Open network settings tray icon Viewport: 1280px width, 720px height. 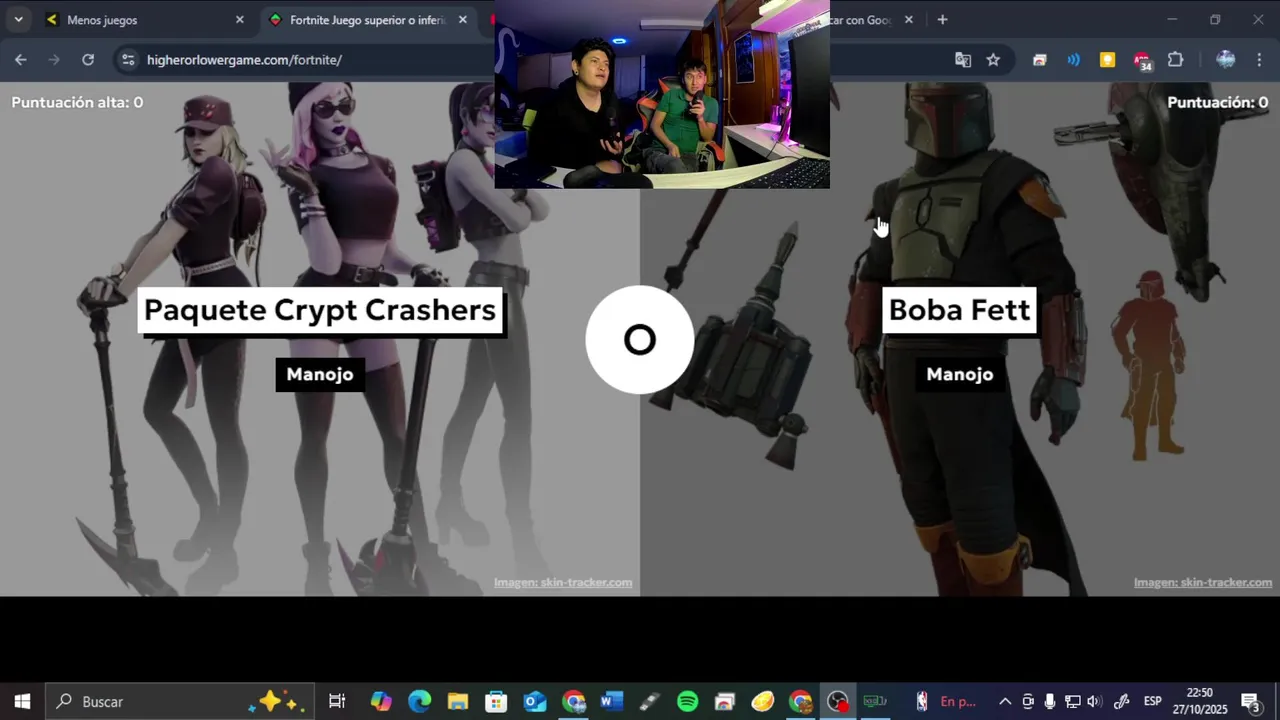pyautogui.click(x=1072, y=702)
